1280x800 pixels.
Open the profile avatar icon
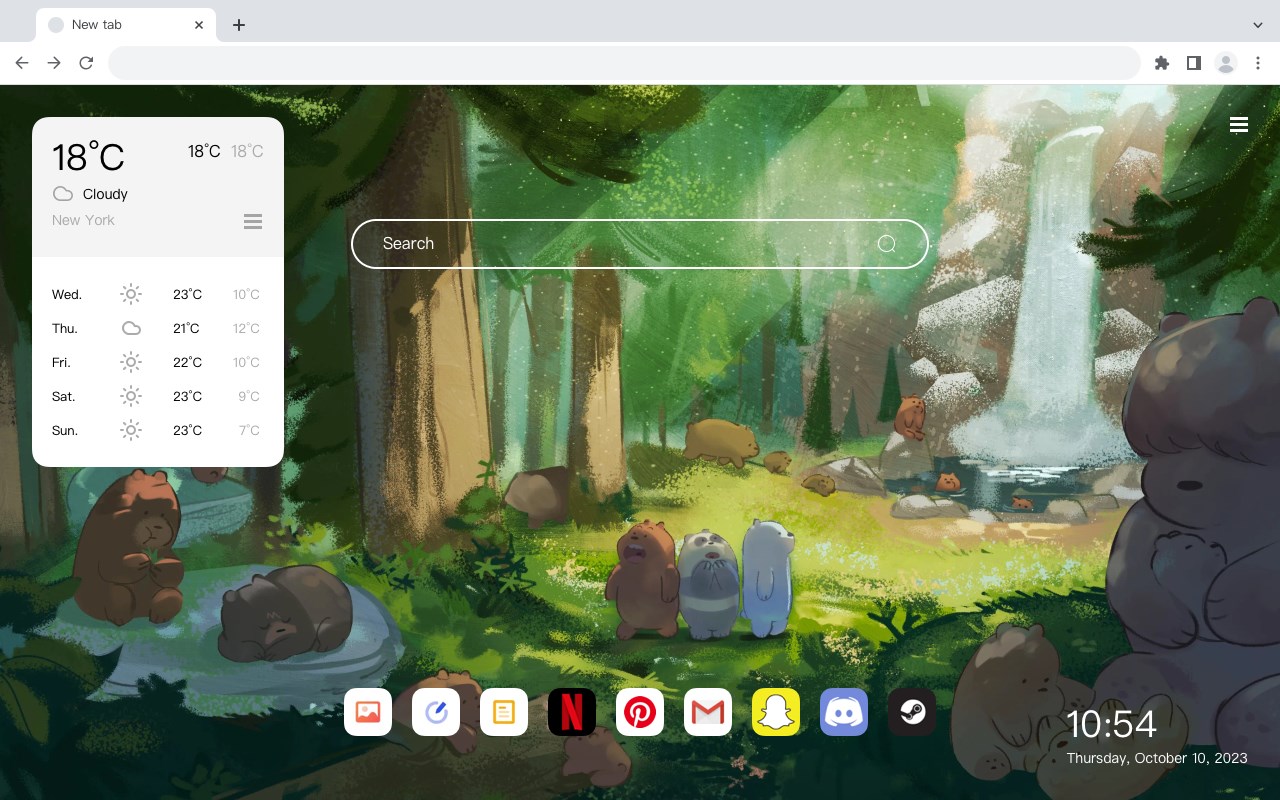(x=1226, y=63)
